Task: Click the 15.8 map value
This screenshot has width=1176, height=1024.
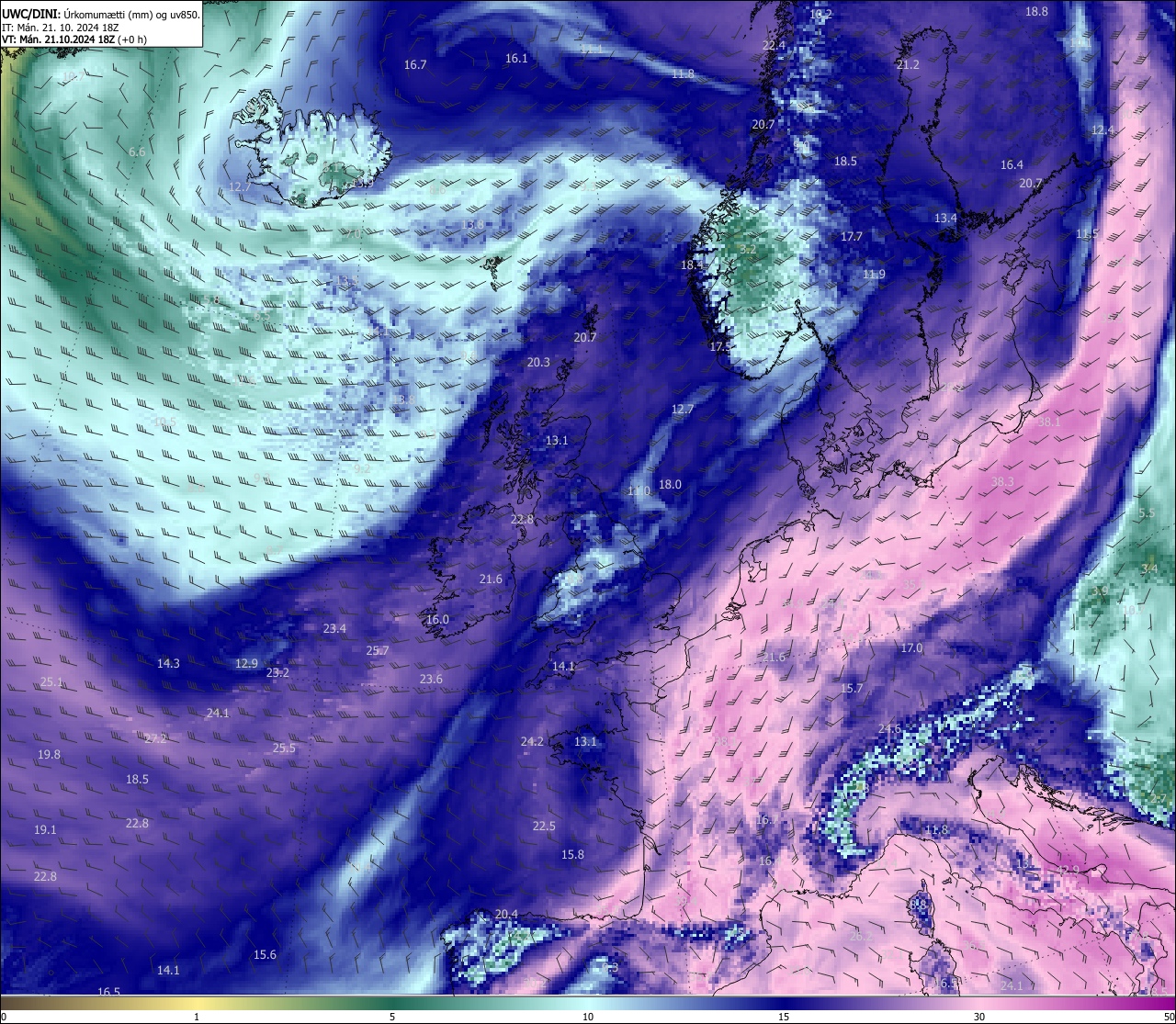Action: pos(572,854)
